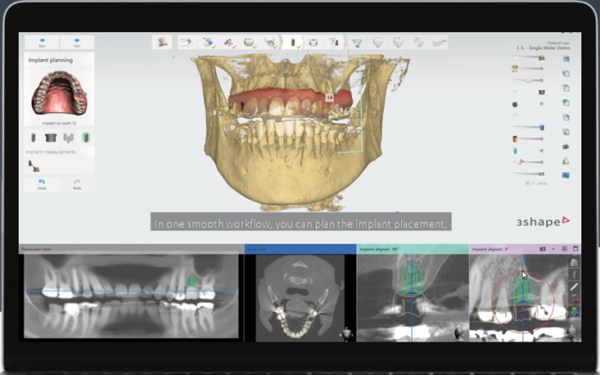This screenshot has width=600, height=375.
Task: Select the Panoramic view header
Action: tap(131, 249)
